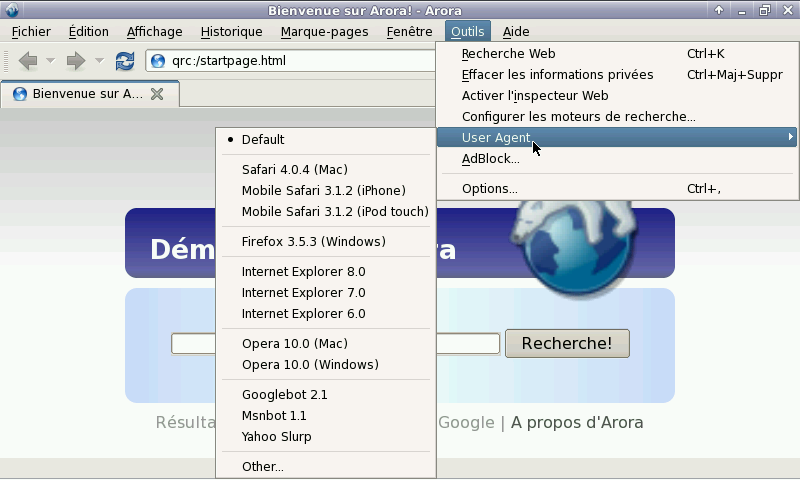Select Opera 10.0 (Windows) user agent
This screenshot has width=800, height=480.
(x=326, y=364)
